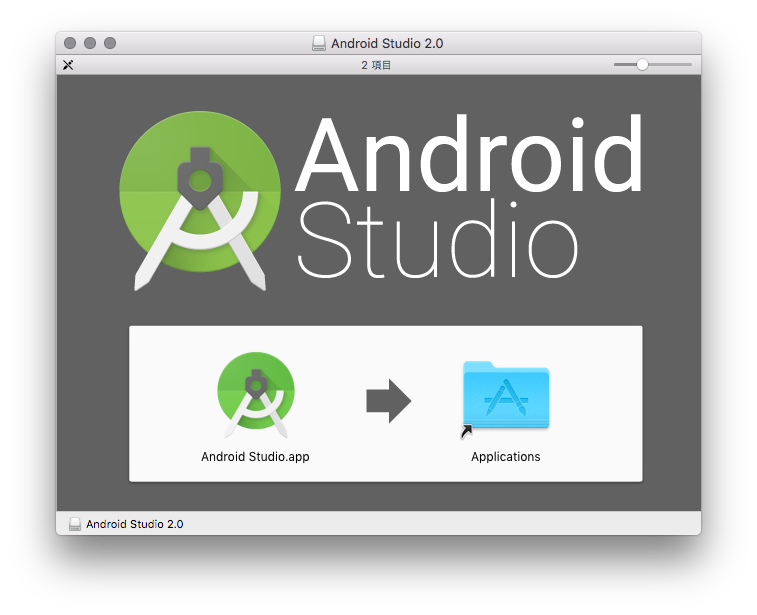Adjust the icon size slider
The image size is (757, 615).
pyautogui.click(x=652, y=65)
